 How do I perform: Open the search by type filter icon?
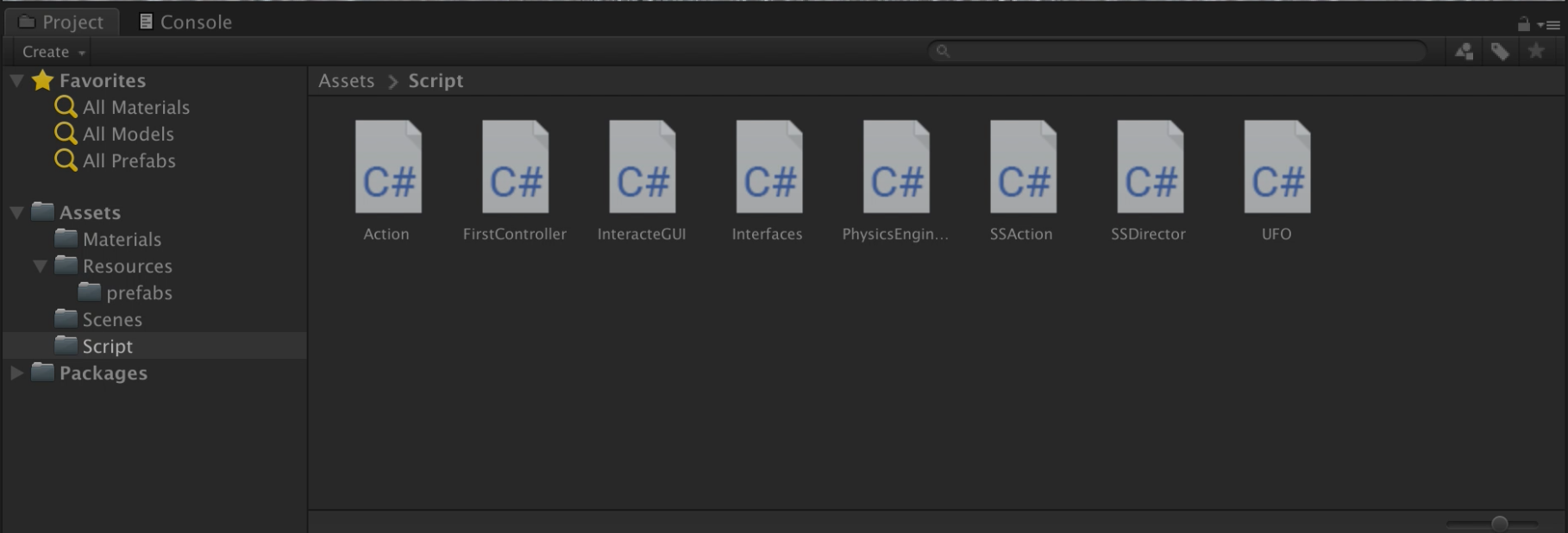pyautogui.click(x=1464, y=52)
